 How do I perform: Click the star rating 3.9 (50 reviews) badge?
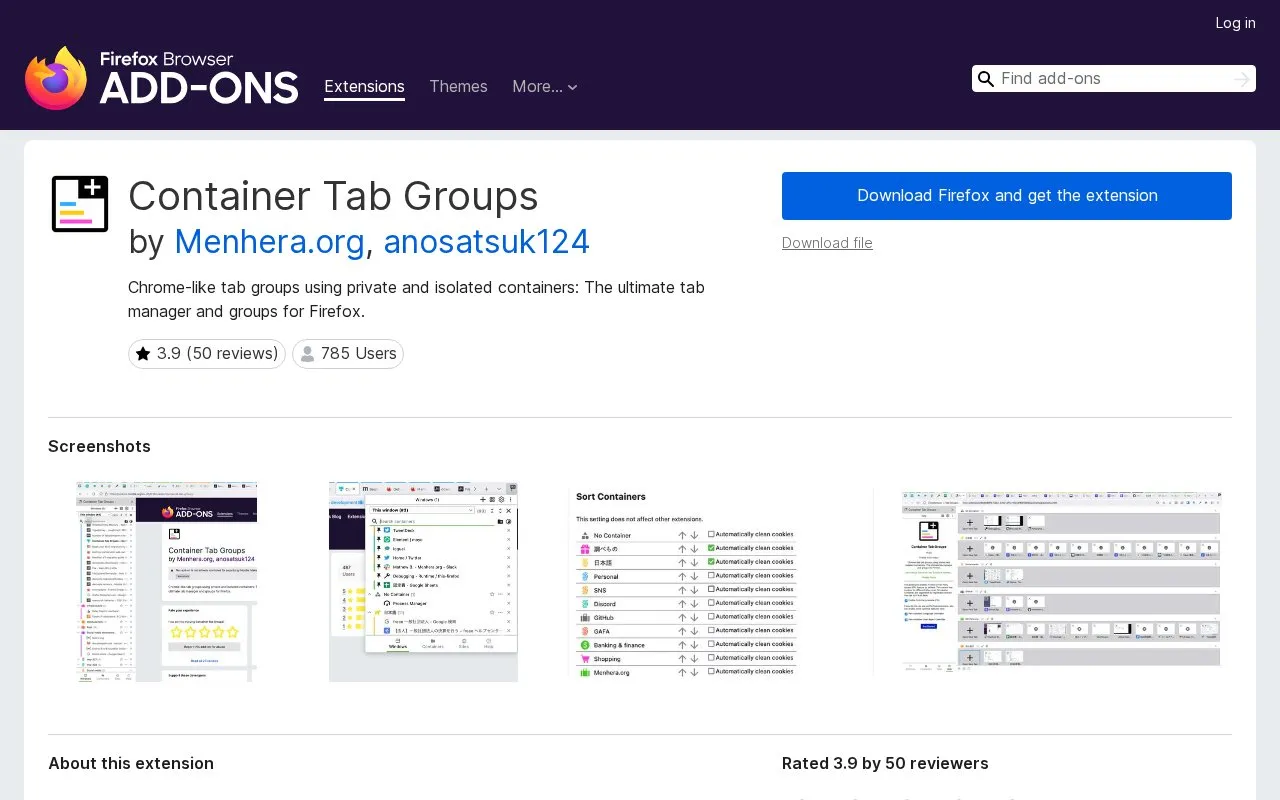pos(207,354)
